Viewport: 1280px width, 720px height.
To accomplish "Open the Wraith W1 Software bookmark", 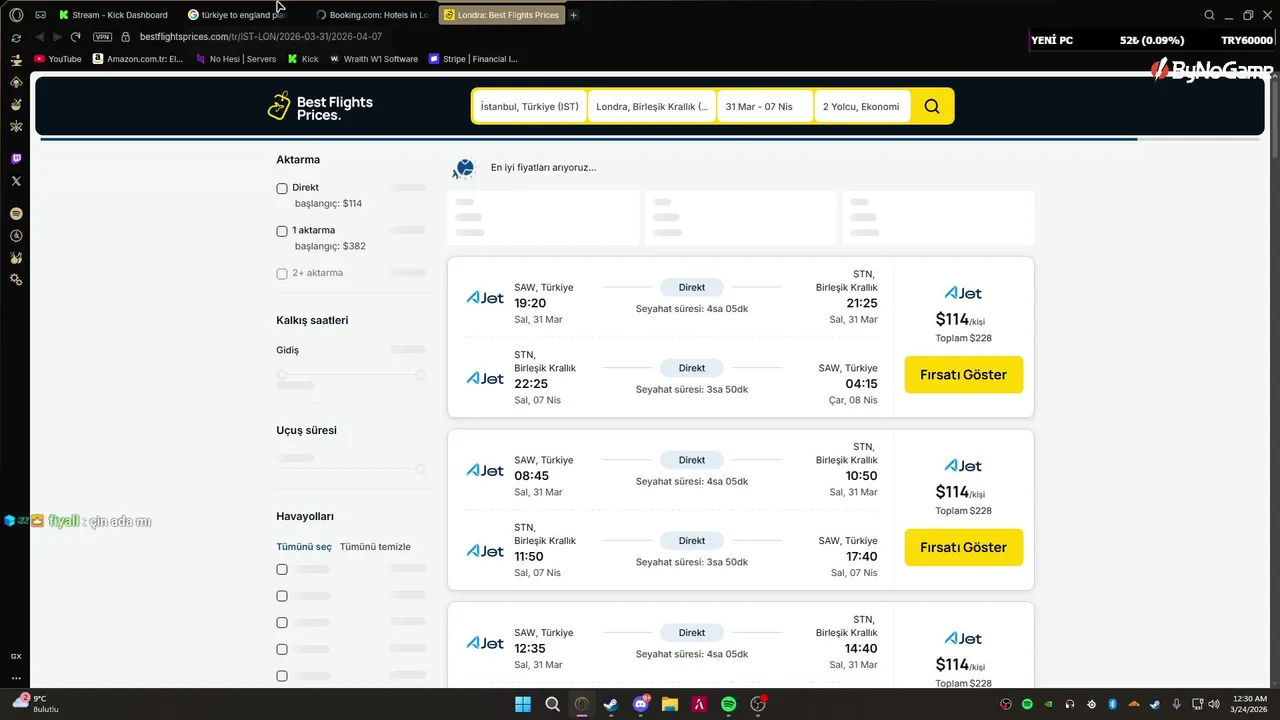I will 374,59.
